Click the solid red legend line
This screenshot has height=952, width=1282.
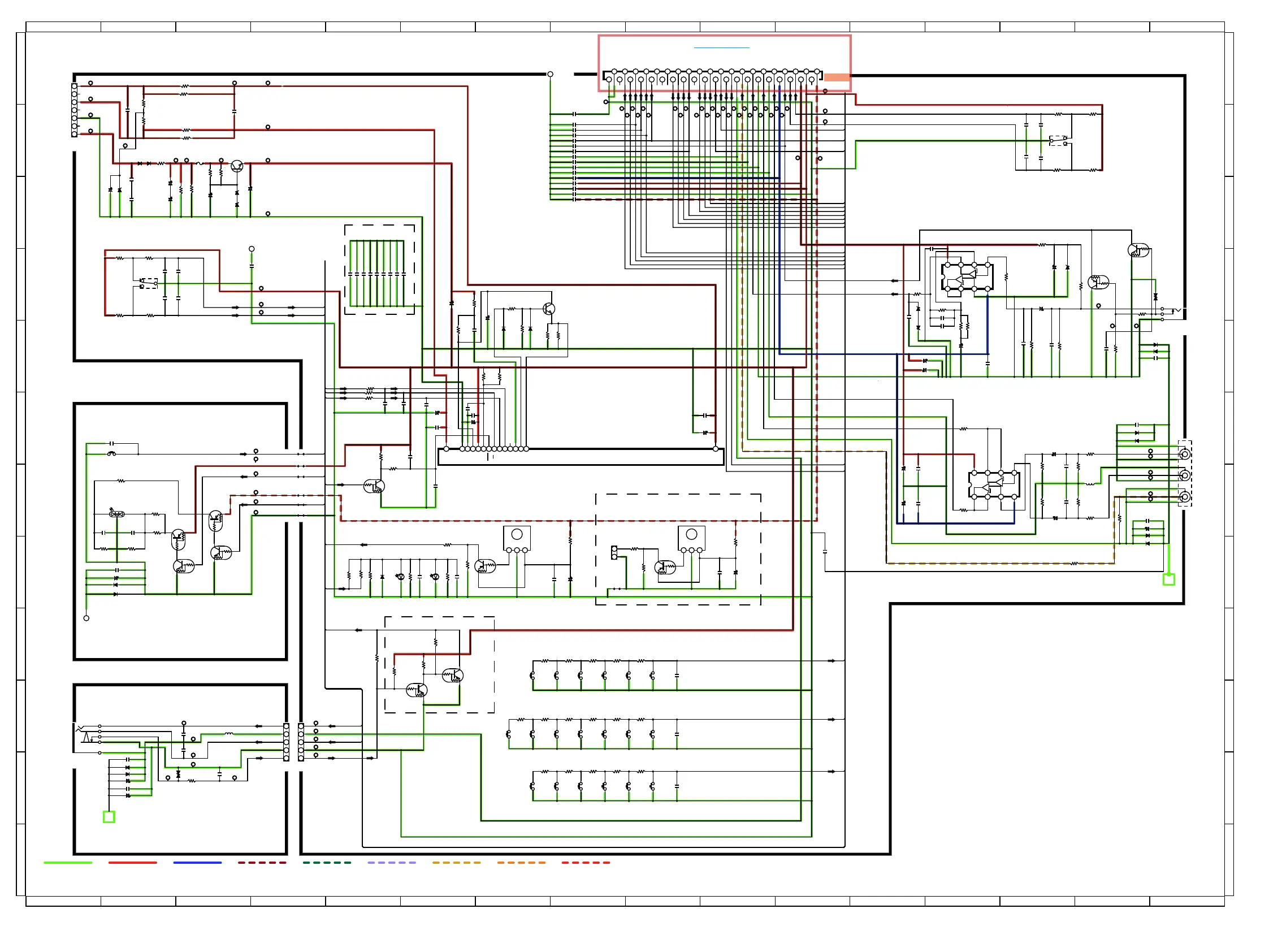[x=132, y=863]
